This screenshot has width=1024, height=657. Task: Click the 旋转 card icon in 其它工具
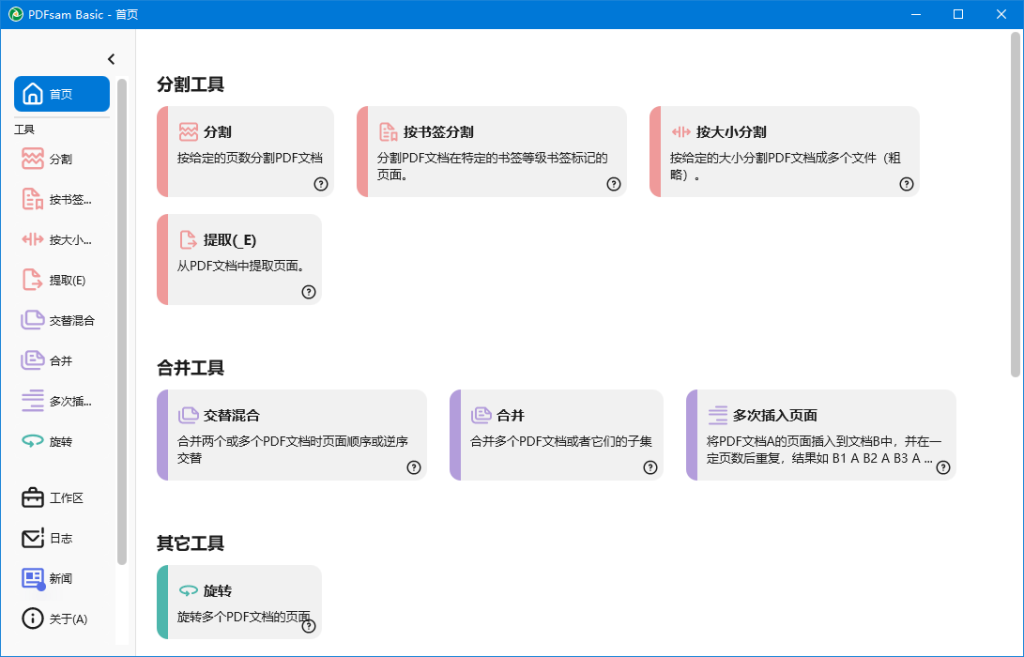click(188, 590)
